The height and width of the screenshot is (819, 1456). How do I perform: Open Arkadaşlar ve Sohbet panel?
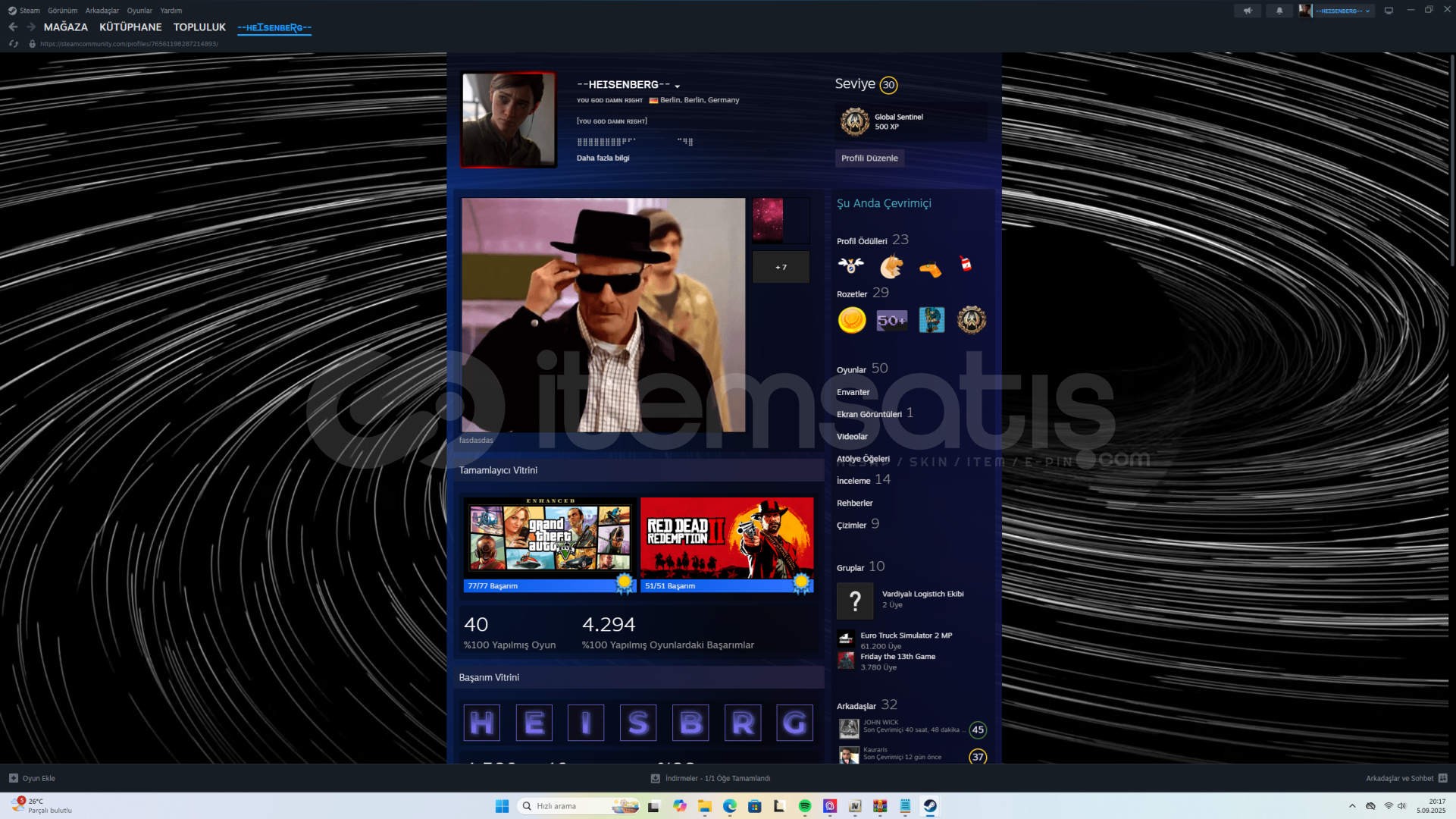point(1406,779)
